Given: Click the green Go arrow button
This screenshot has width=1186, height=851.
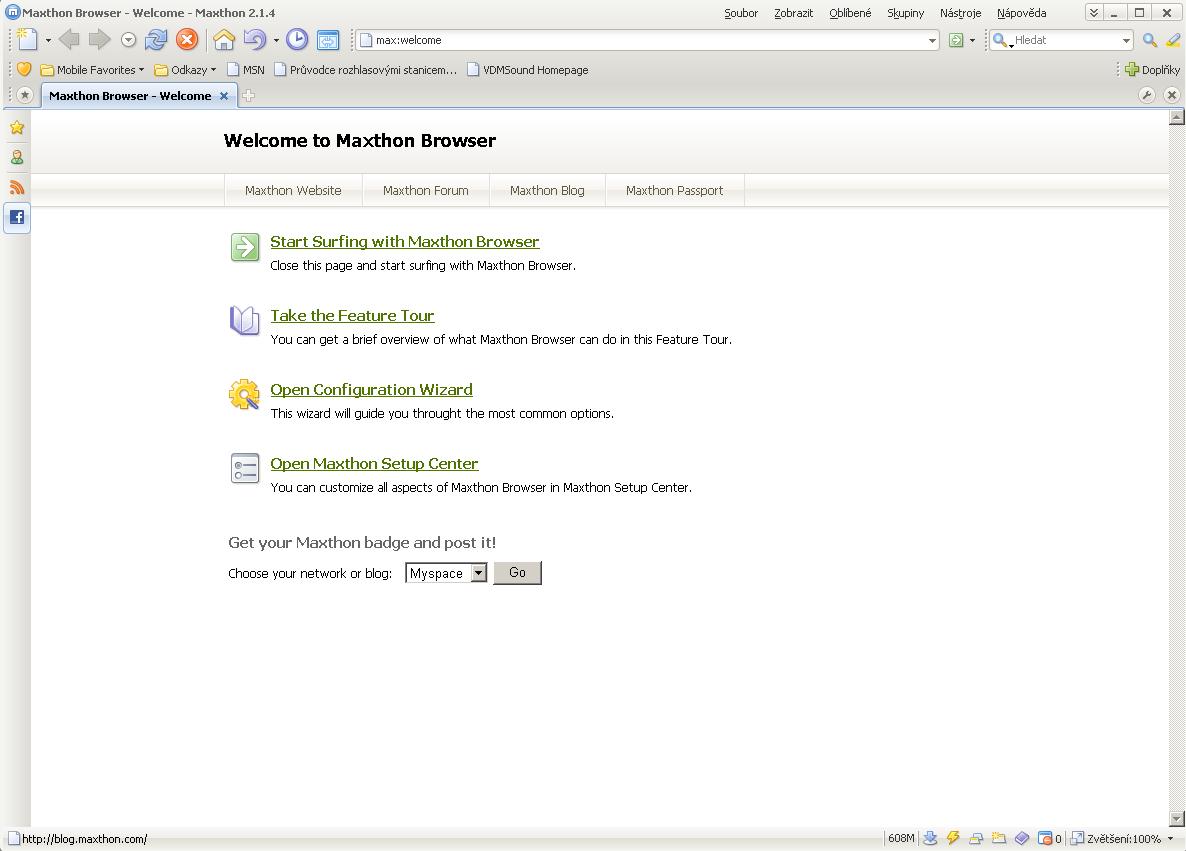Looking at the screenshot, I should (x=956, y=40).
